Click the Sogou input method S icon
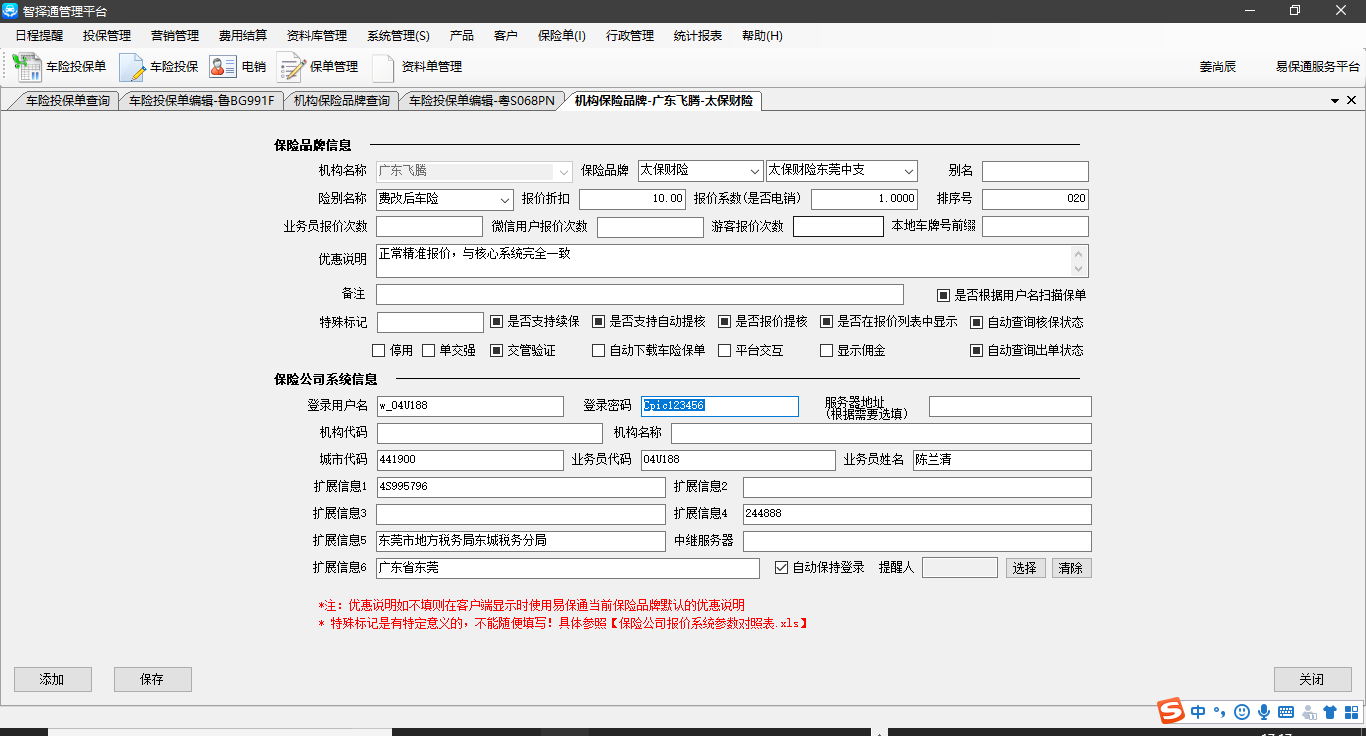 click(x=1171, y=711)
